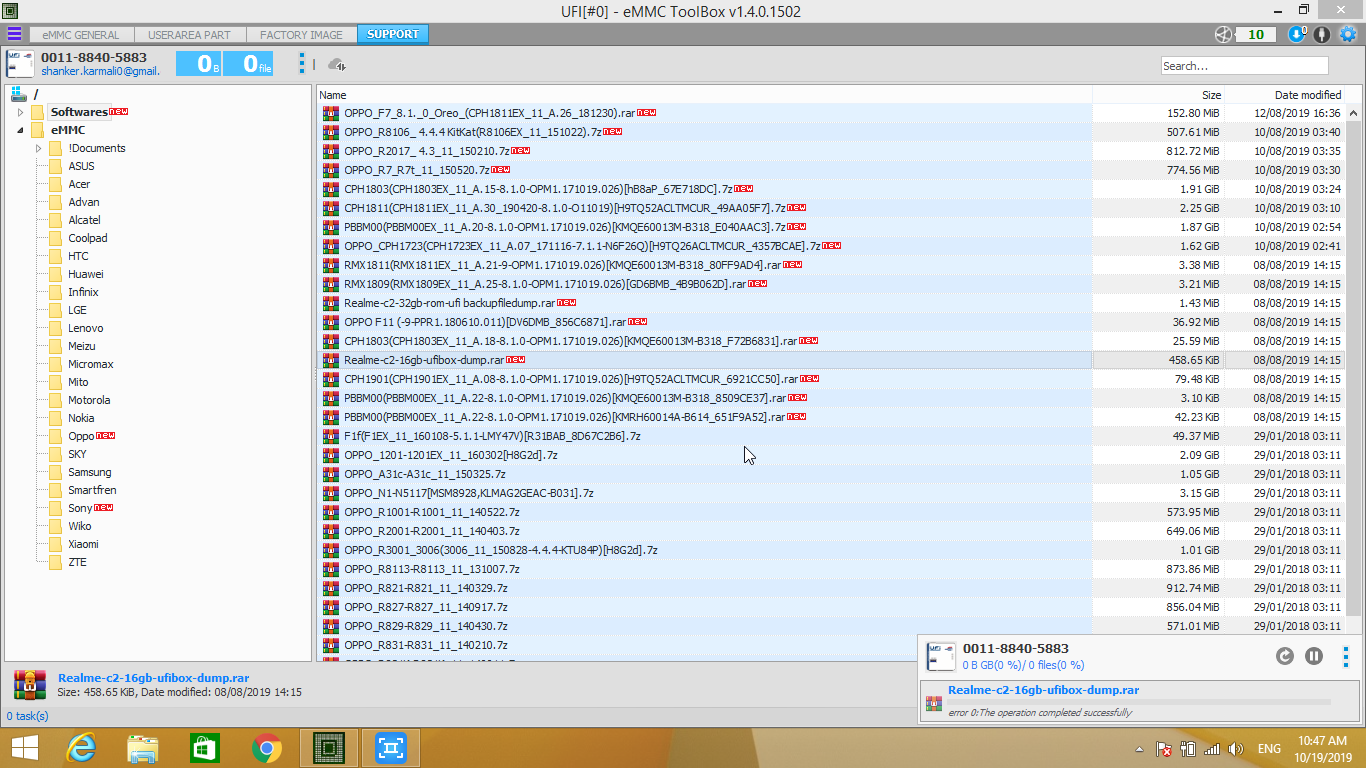This screenshot has width=1366, height=768.
Task: Click the network globe icon
Action: click(x=1223, y=34)
